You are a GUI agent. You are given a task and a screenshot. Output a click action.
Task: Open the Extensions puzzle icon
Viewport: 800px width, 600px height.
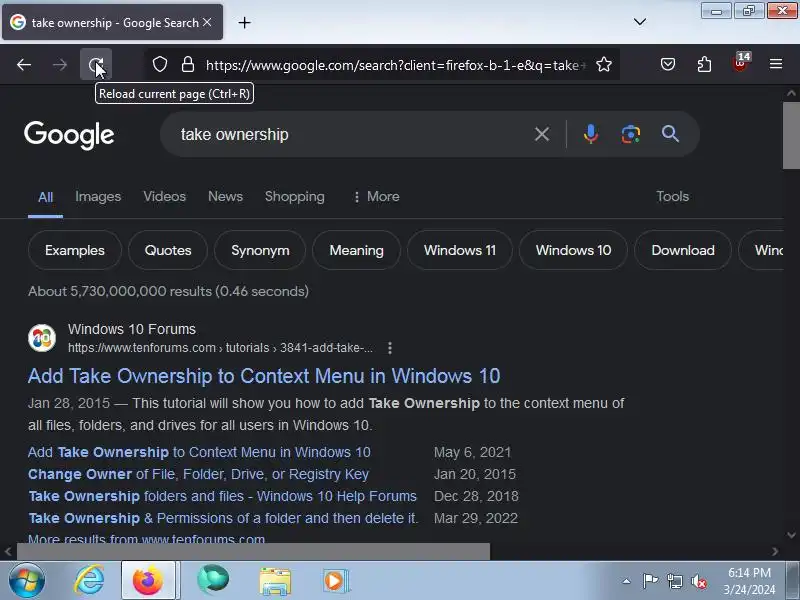point(704,64)
